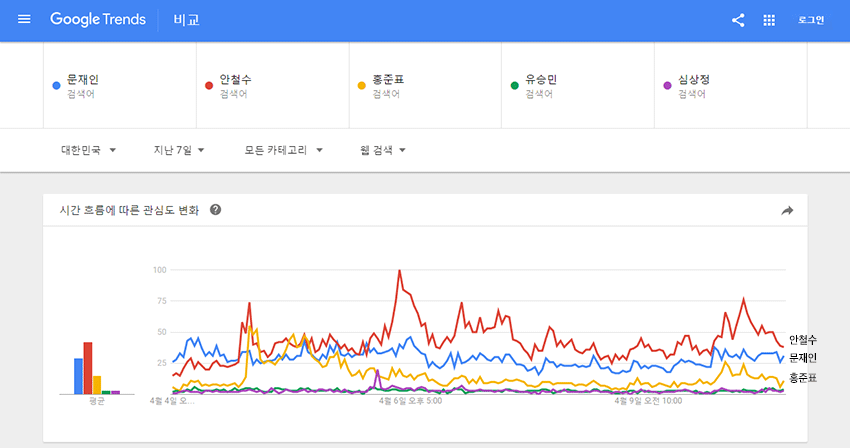
Task: Open the Google apps grid
Action: click(769, 20)
